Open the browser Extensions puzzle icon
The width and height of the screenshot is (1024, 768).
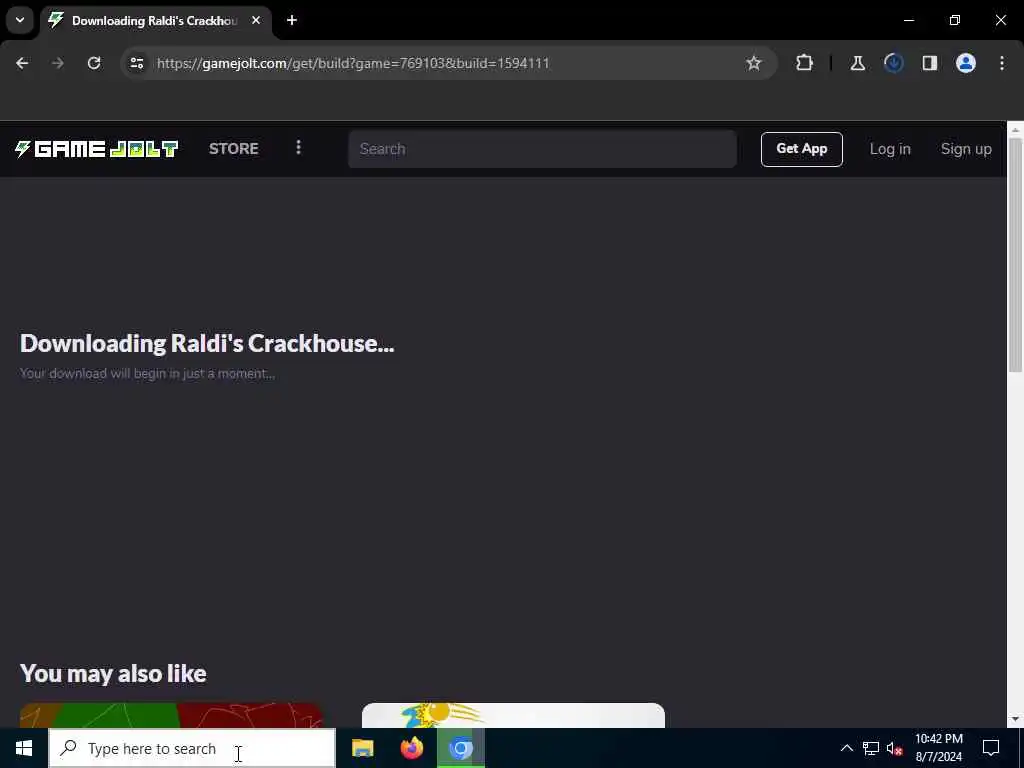[805, 63]
